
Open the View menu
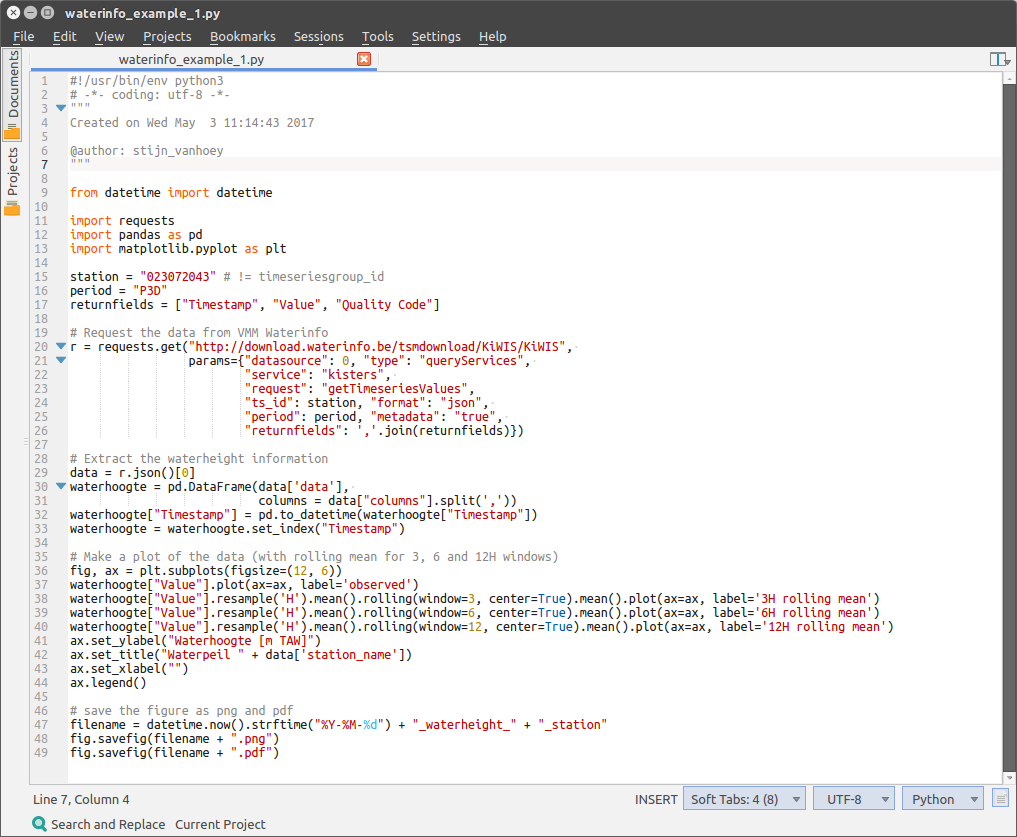[109, 36]
